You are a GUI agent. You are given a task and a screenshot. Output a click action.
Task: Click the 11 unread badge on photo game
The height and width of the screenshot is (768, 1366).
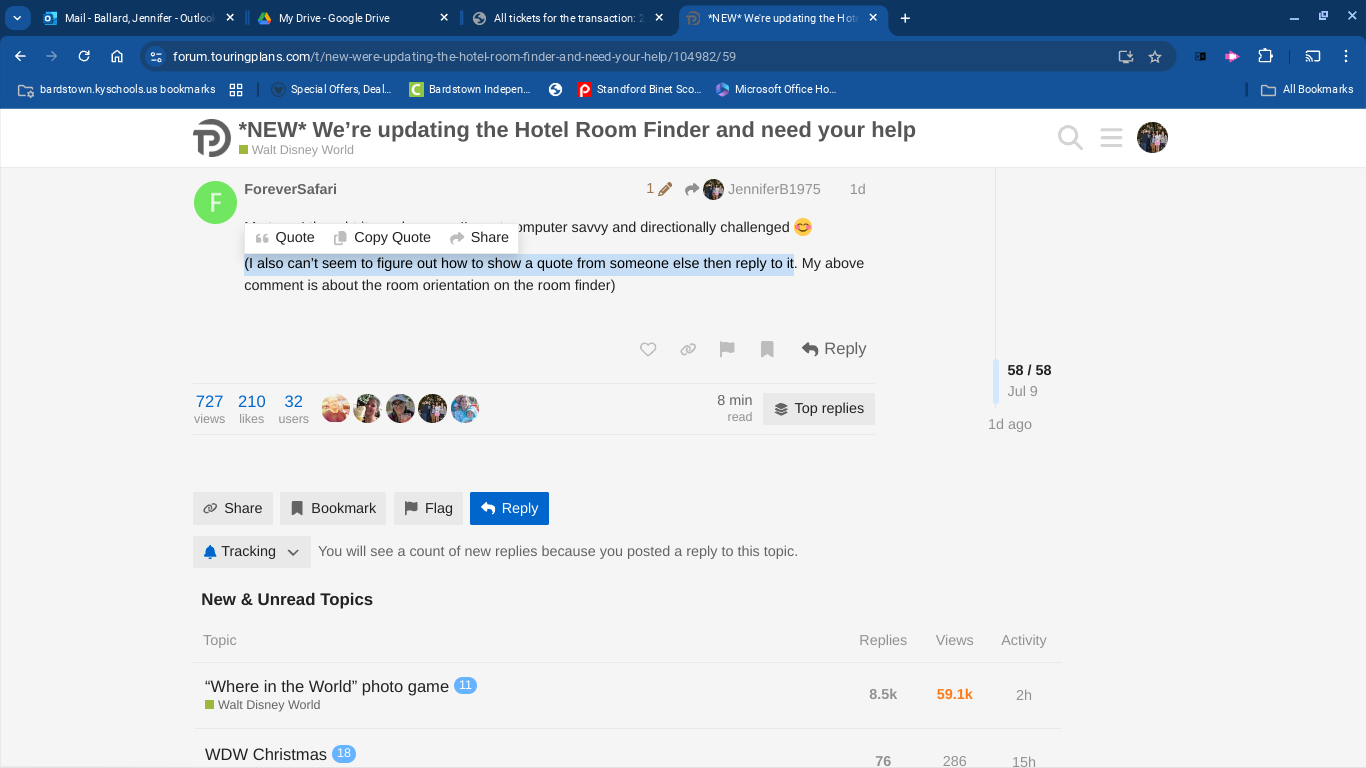click(x=465, y=686)
